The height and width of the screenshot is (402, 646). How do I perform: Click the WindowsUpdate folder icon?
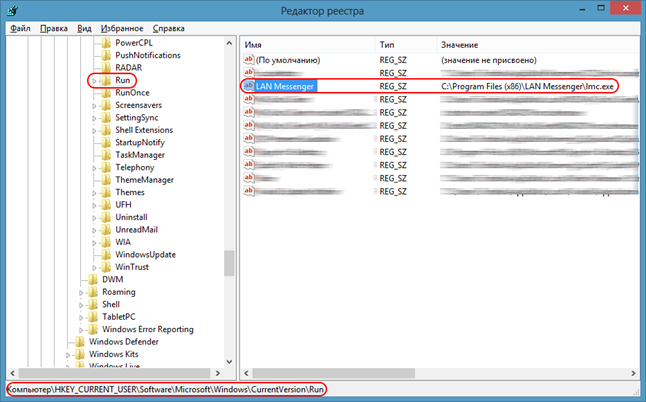106,255
